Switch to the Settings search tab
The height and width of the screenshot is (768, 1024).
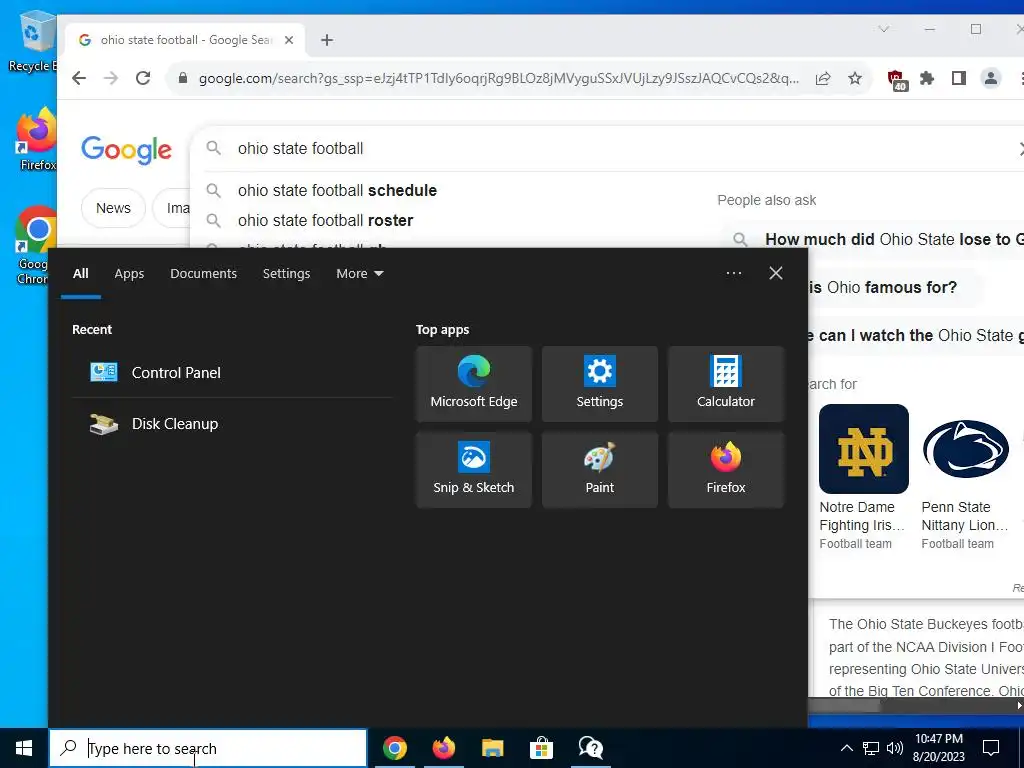coord(286,274)
